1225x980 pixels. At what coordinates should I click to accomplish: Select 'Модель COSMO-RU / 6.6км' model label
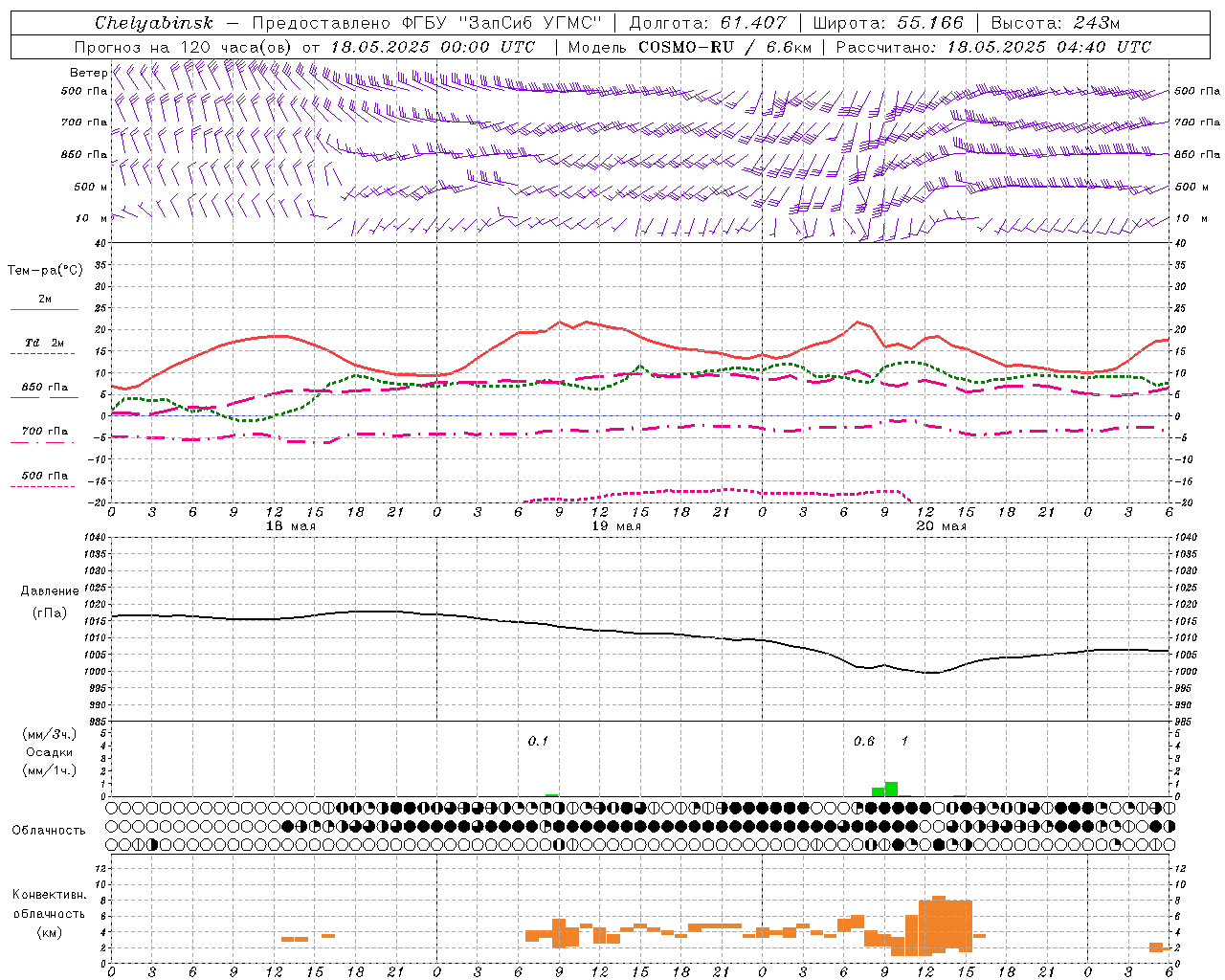click(x=689, y=47)
